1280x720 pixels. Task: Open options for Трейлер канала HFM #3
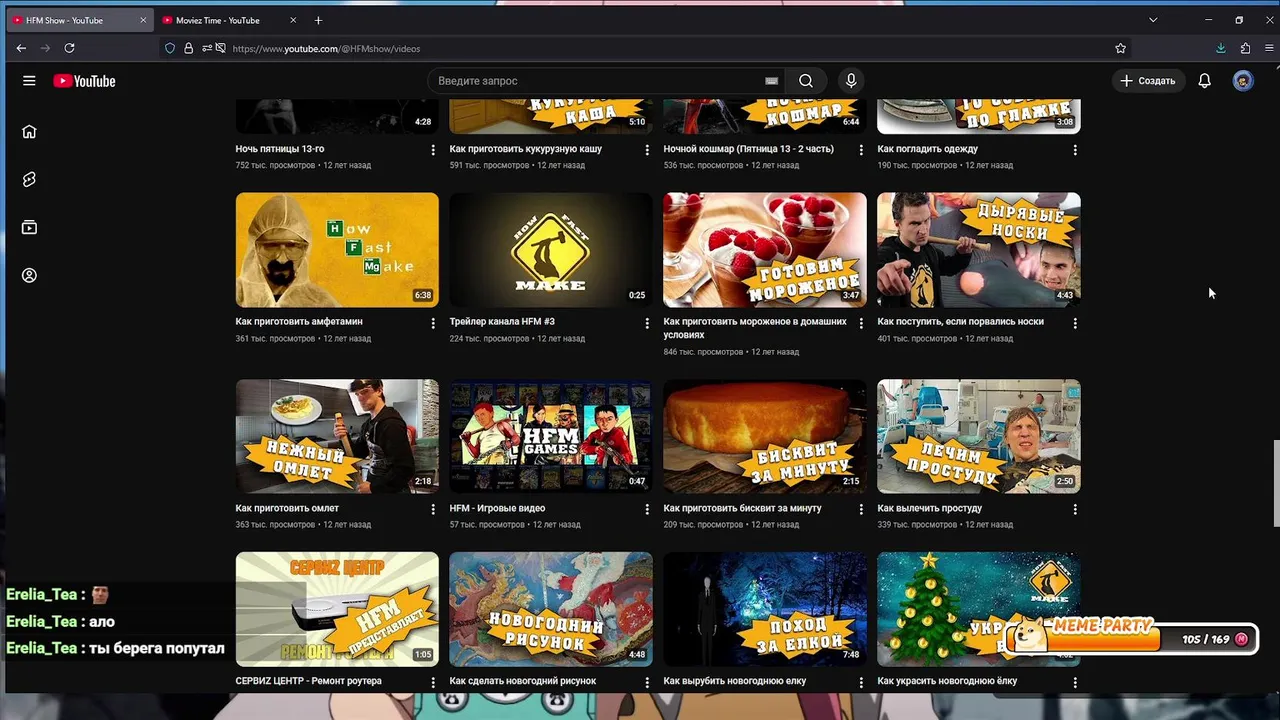point(647,323)
